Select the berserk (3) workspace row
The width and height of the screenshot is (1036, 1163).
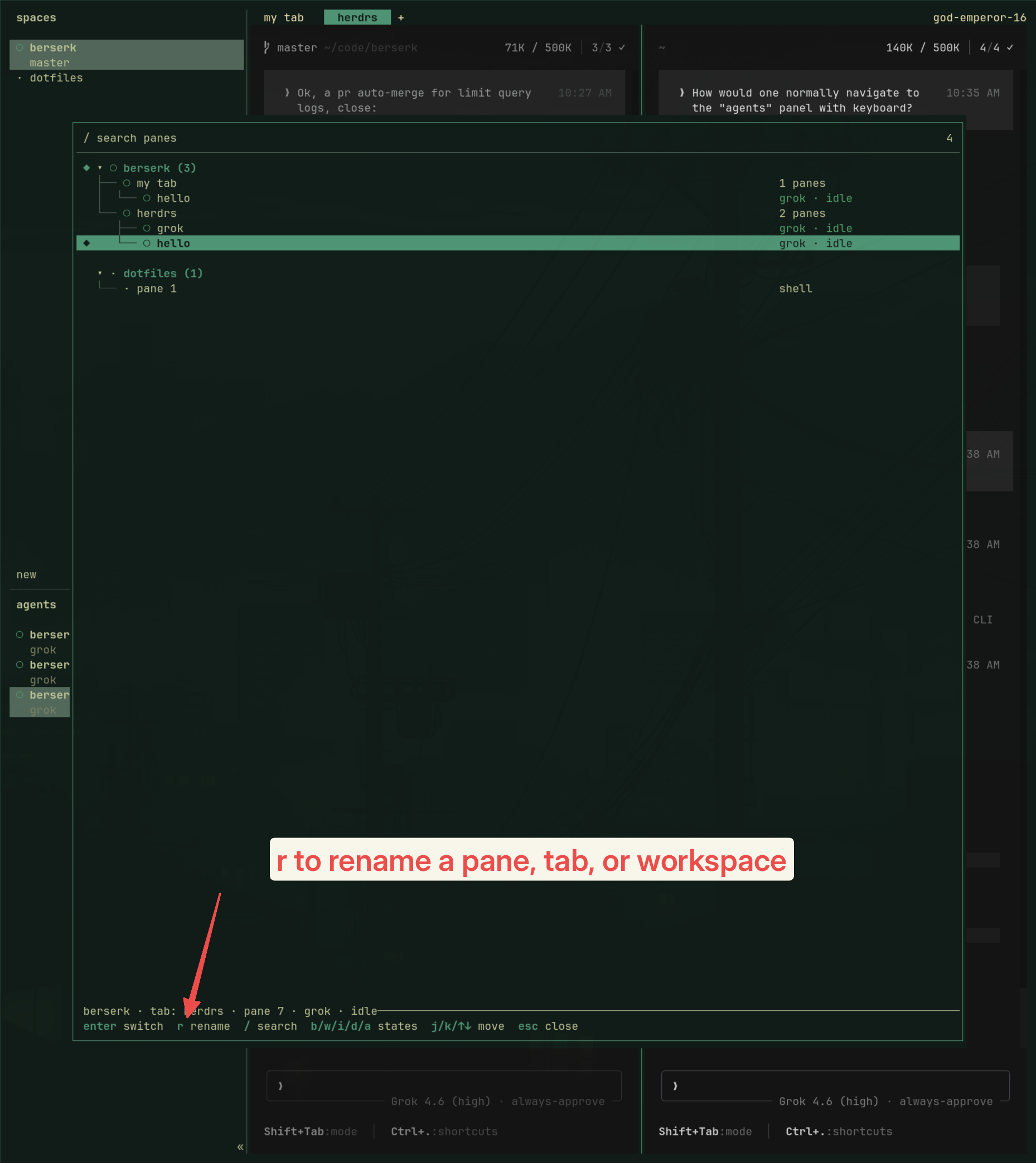pyautogui.click(x=518, y=168)
